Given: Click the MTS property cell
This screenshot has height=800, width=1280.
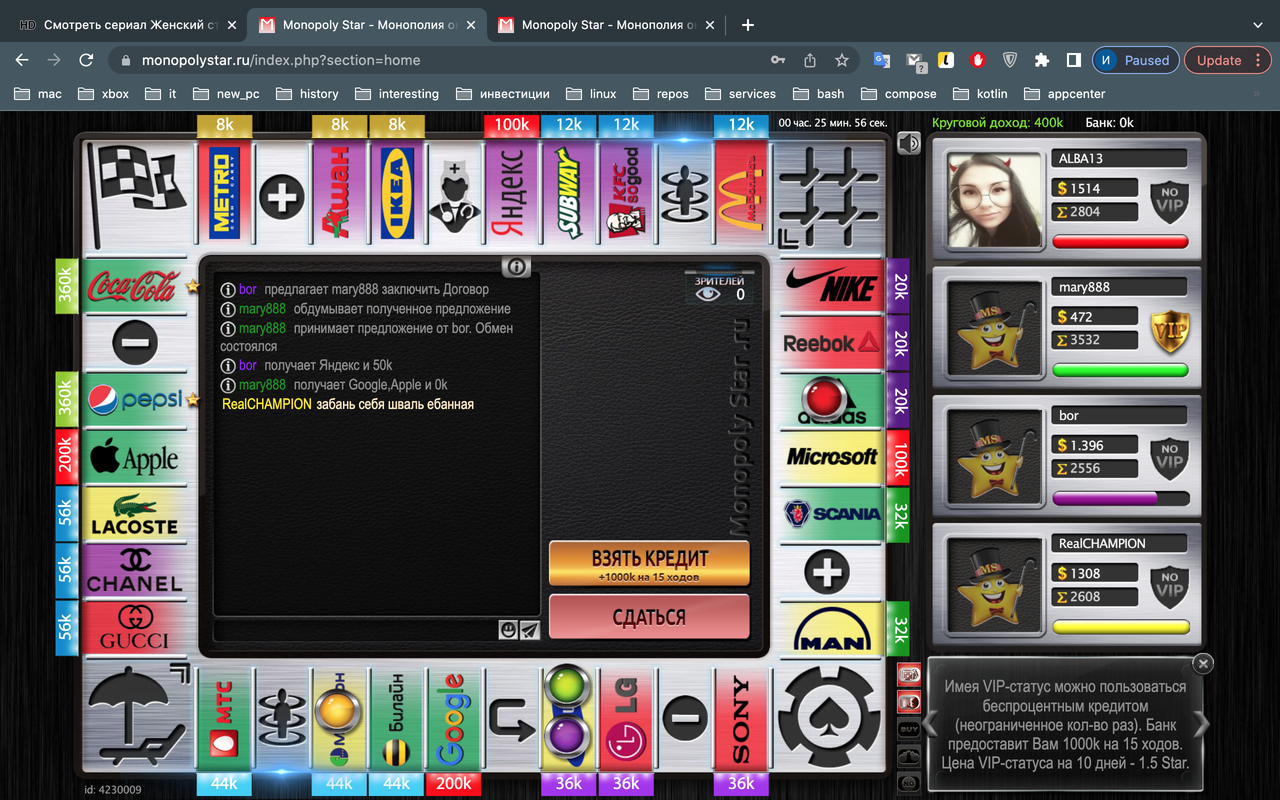Looking at the screenshot, I should click(x=225, y=720).
